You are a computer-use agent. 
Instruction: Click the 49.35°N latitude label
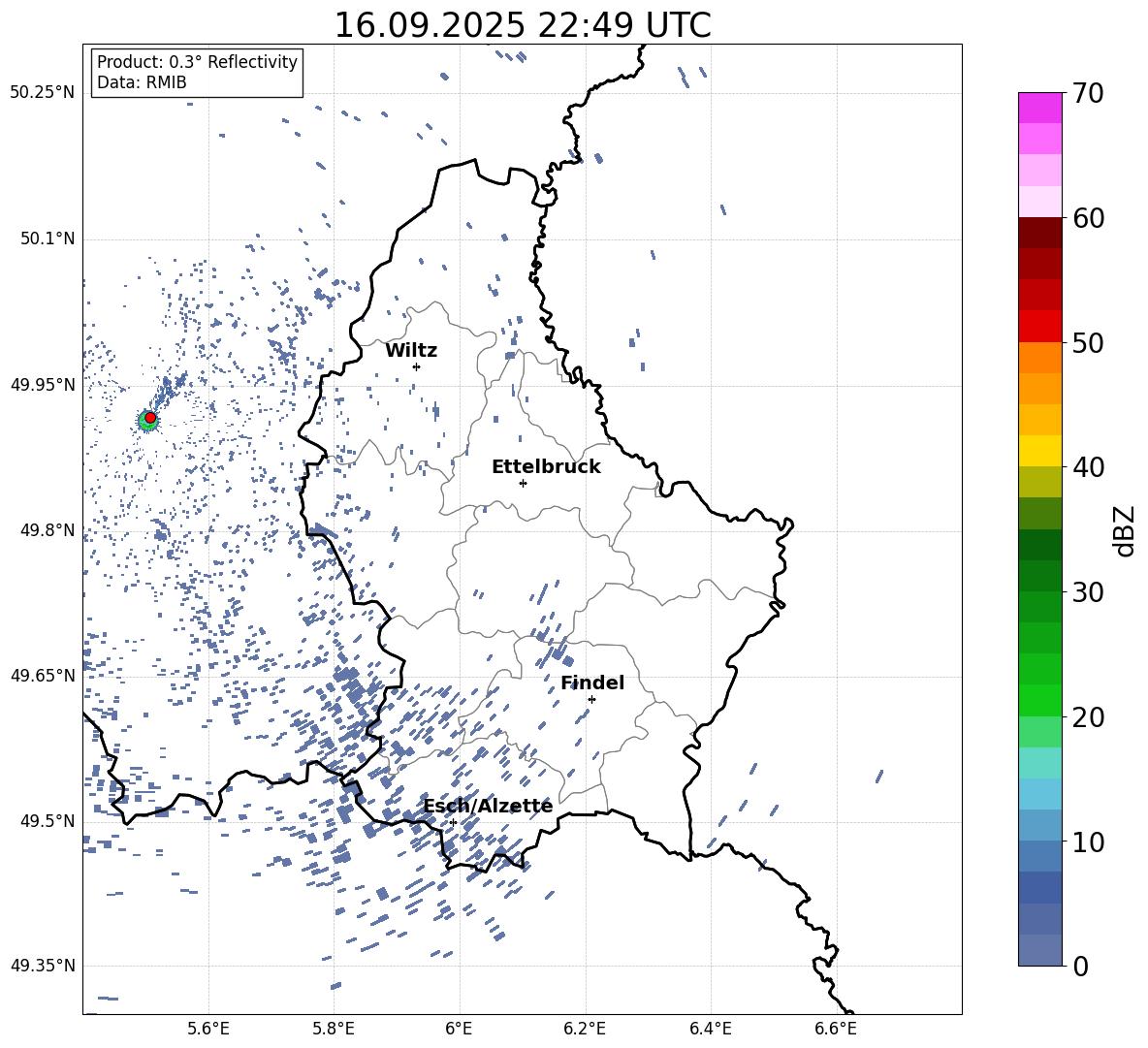(x=43, y=966)
